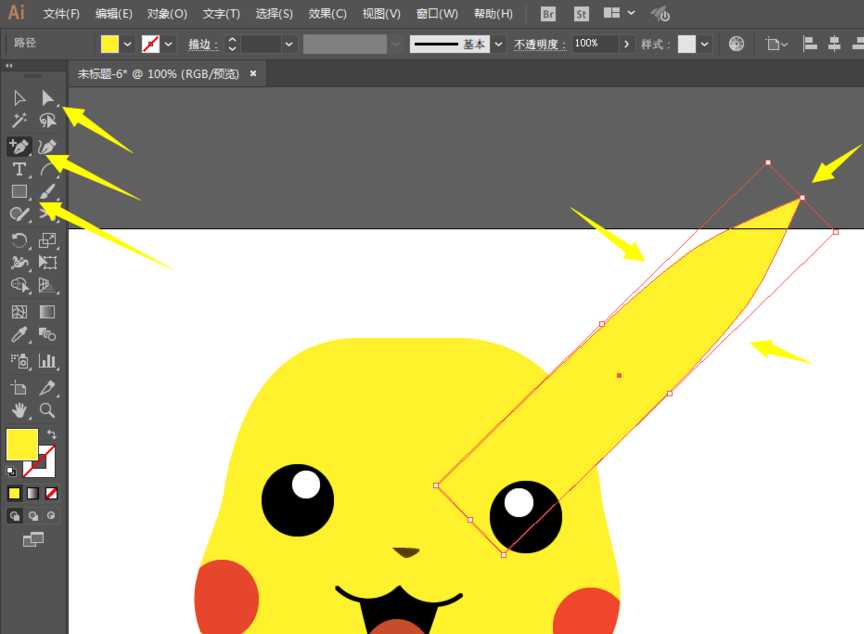Expand the stroke profile 基本 dropdown
Screen dimensions: 864x634
pyautogui.click(x=498, y=44)
